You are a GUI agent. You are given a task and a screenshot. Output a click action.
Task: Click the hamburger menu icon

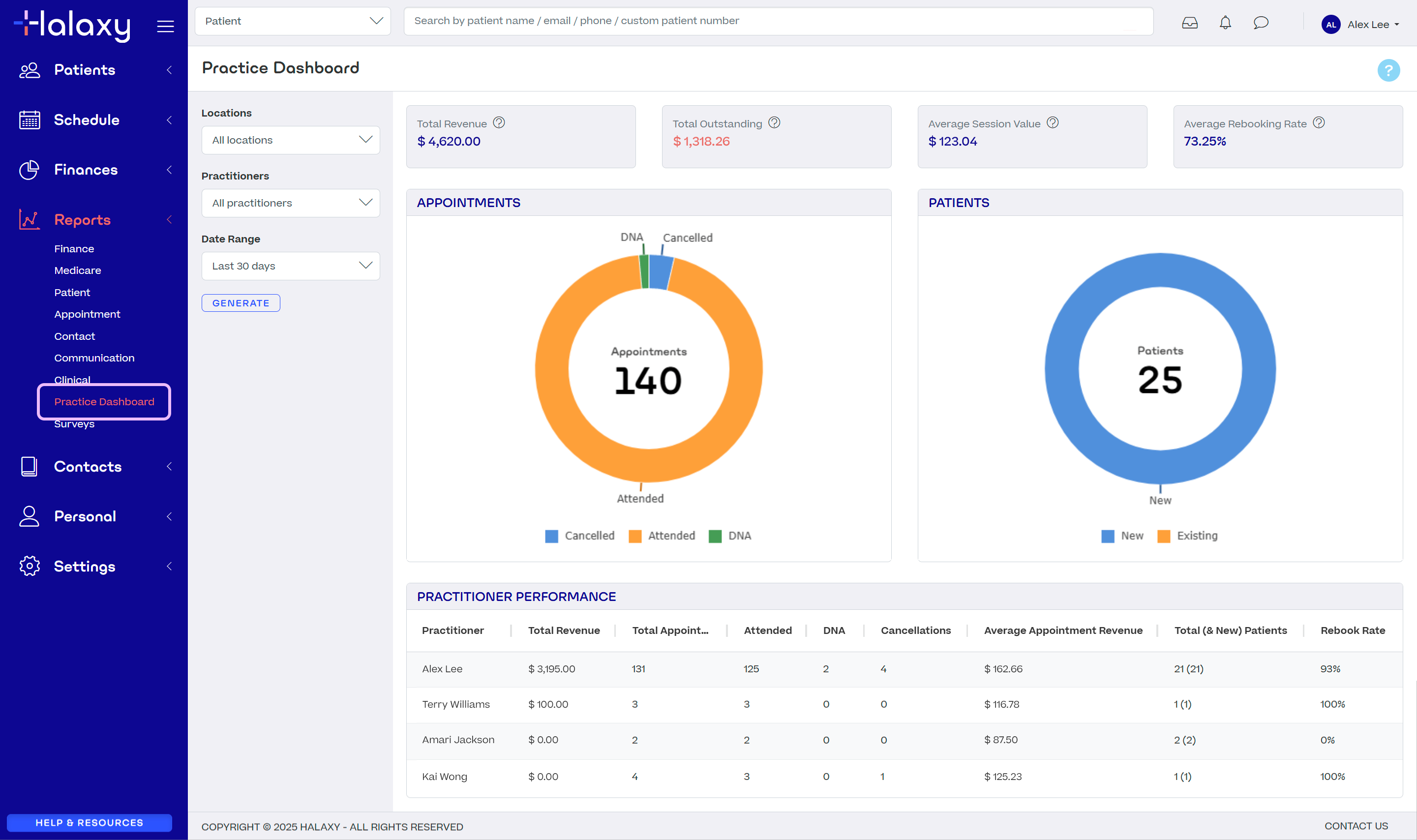click(x=165, y=26)
